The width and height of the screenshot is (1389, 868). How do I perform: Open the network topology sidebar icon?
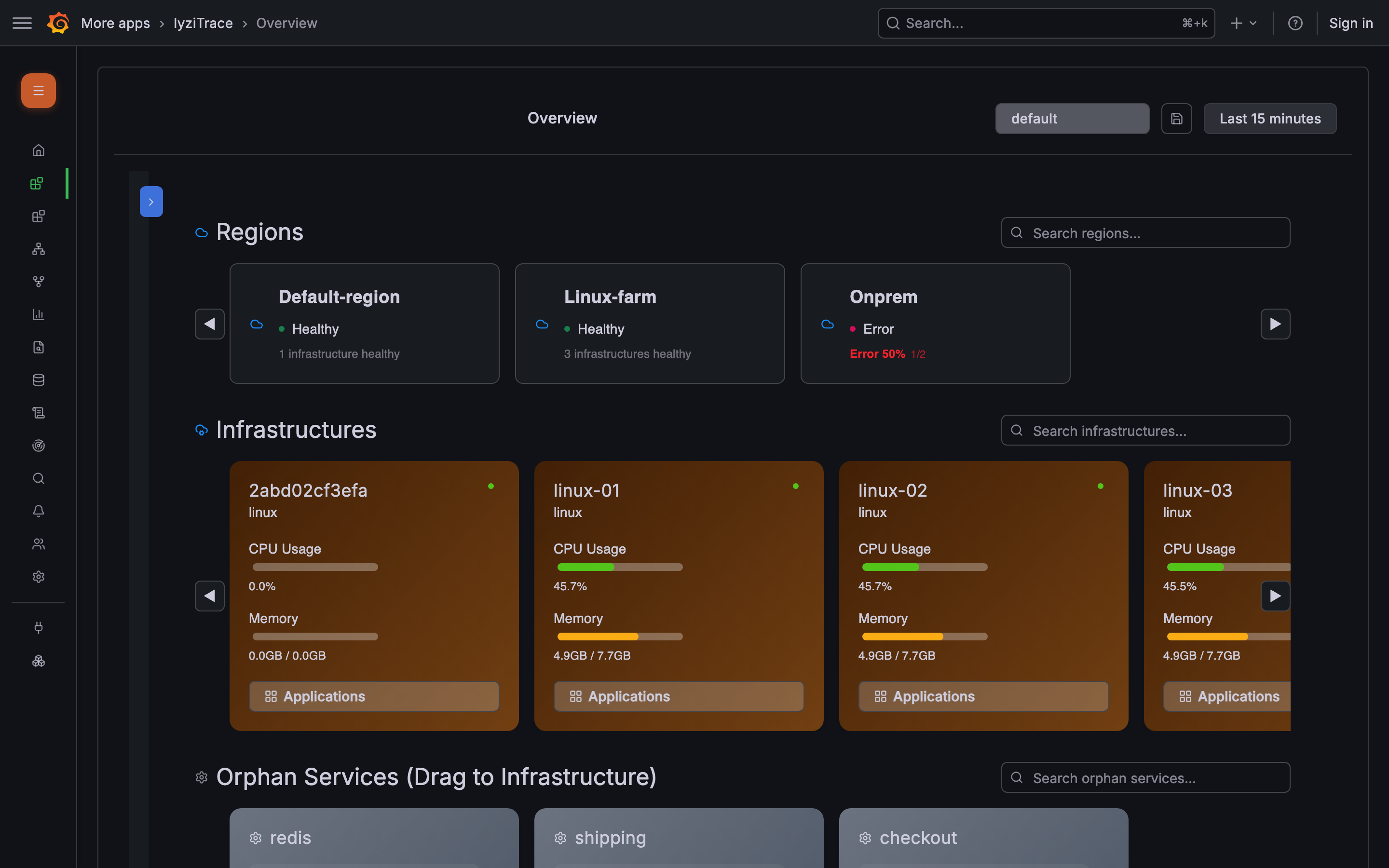click(x=39, y=248)
